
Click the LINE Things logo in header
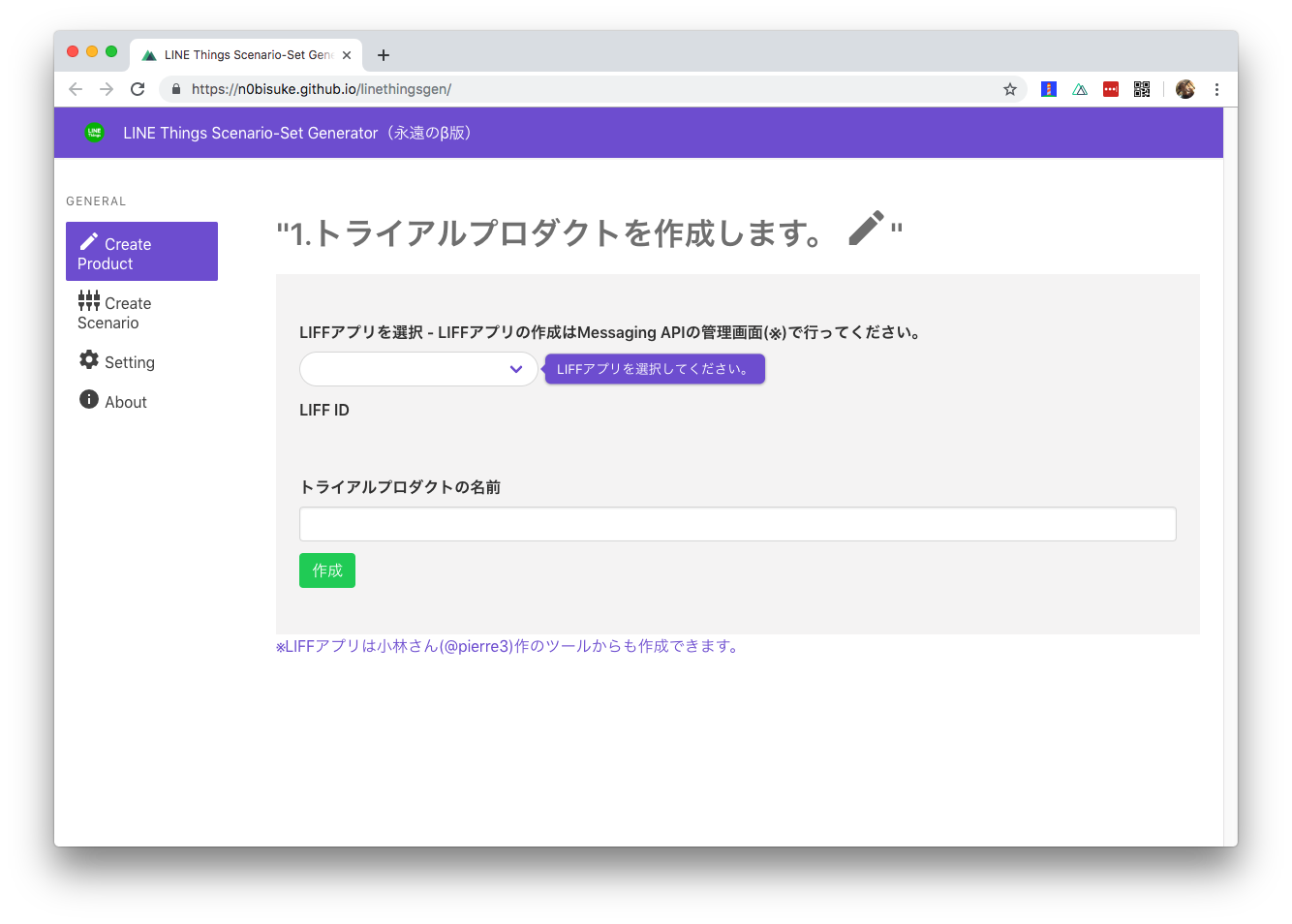tap(94, 133)
